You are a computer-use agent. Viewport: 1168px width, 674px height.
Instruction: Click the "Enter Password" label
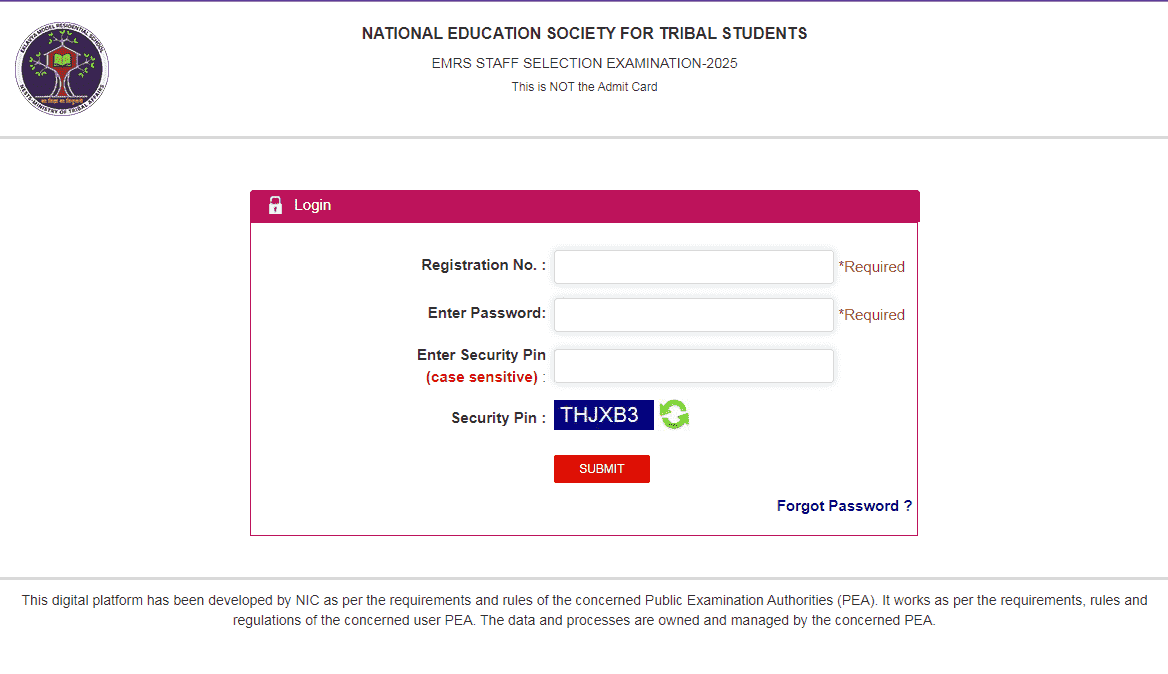[486, 313]
